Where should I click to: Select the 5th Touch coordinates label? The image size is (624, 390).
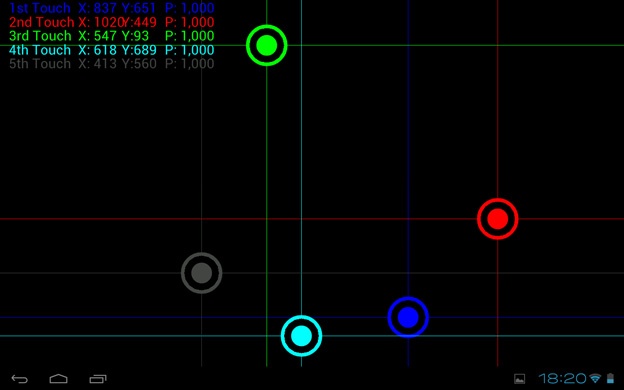point(112,64)
